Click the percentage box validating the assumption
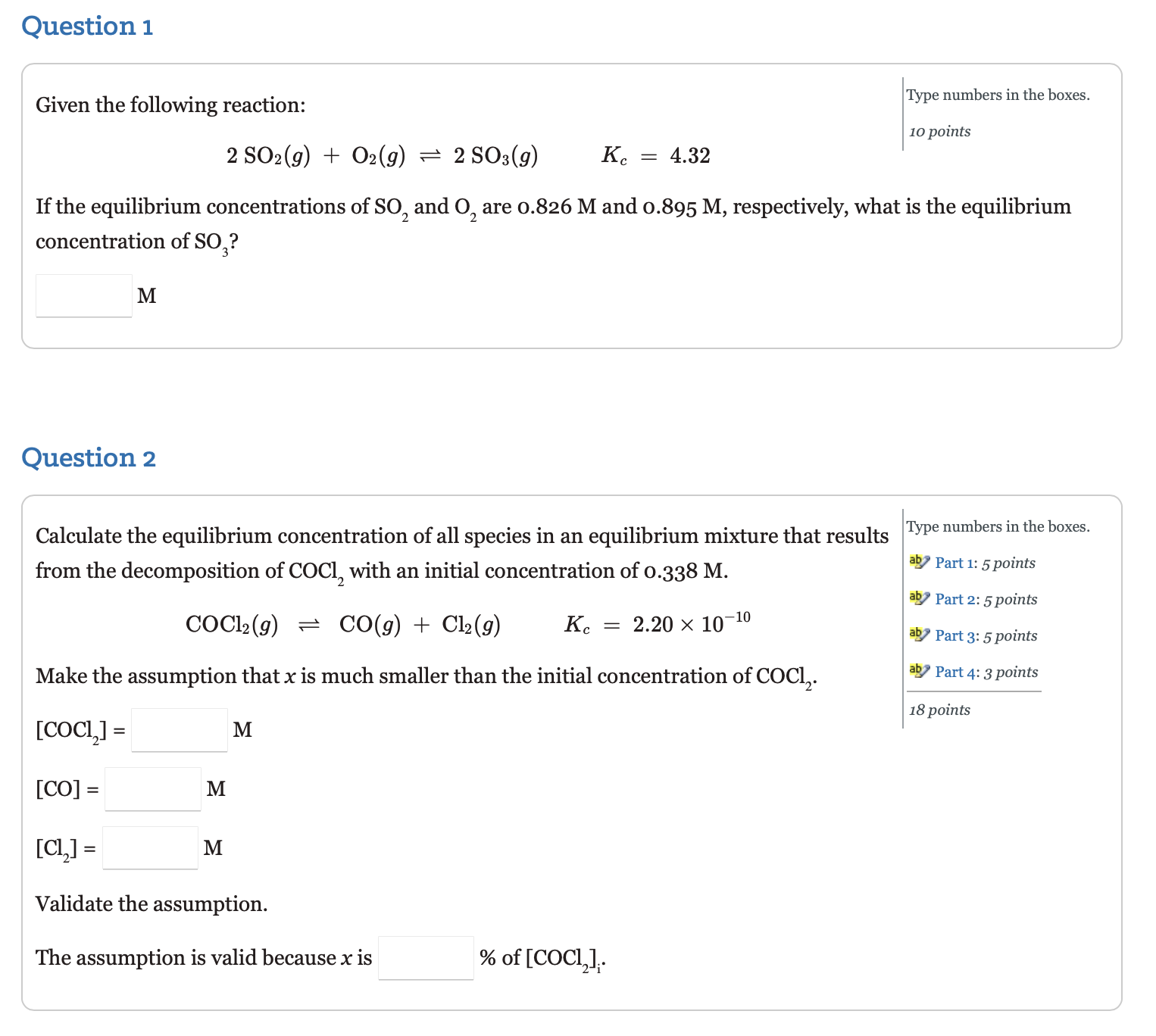The width and height of the screenshot is (1156, 1036). tap(426, 957)
